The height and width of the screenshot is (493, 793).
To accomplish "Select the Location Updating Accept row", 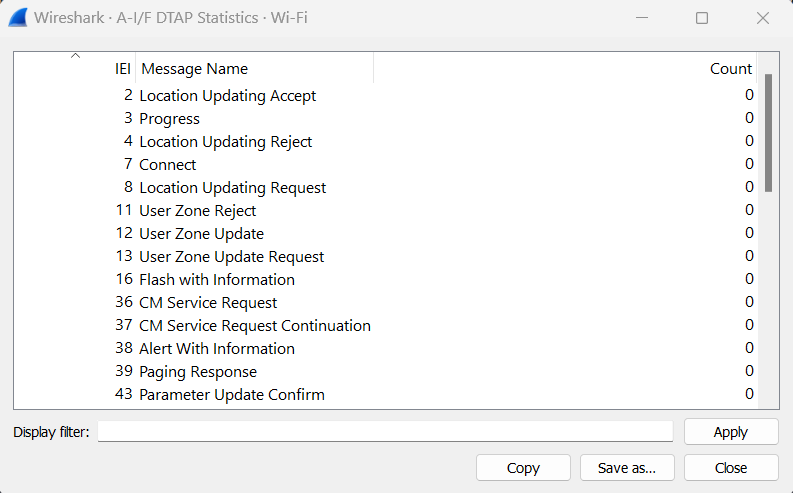I will click(228, 96).
